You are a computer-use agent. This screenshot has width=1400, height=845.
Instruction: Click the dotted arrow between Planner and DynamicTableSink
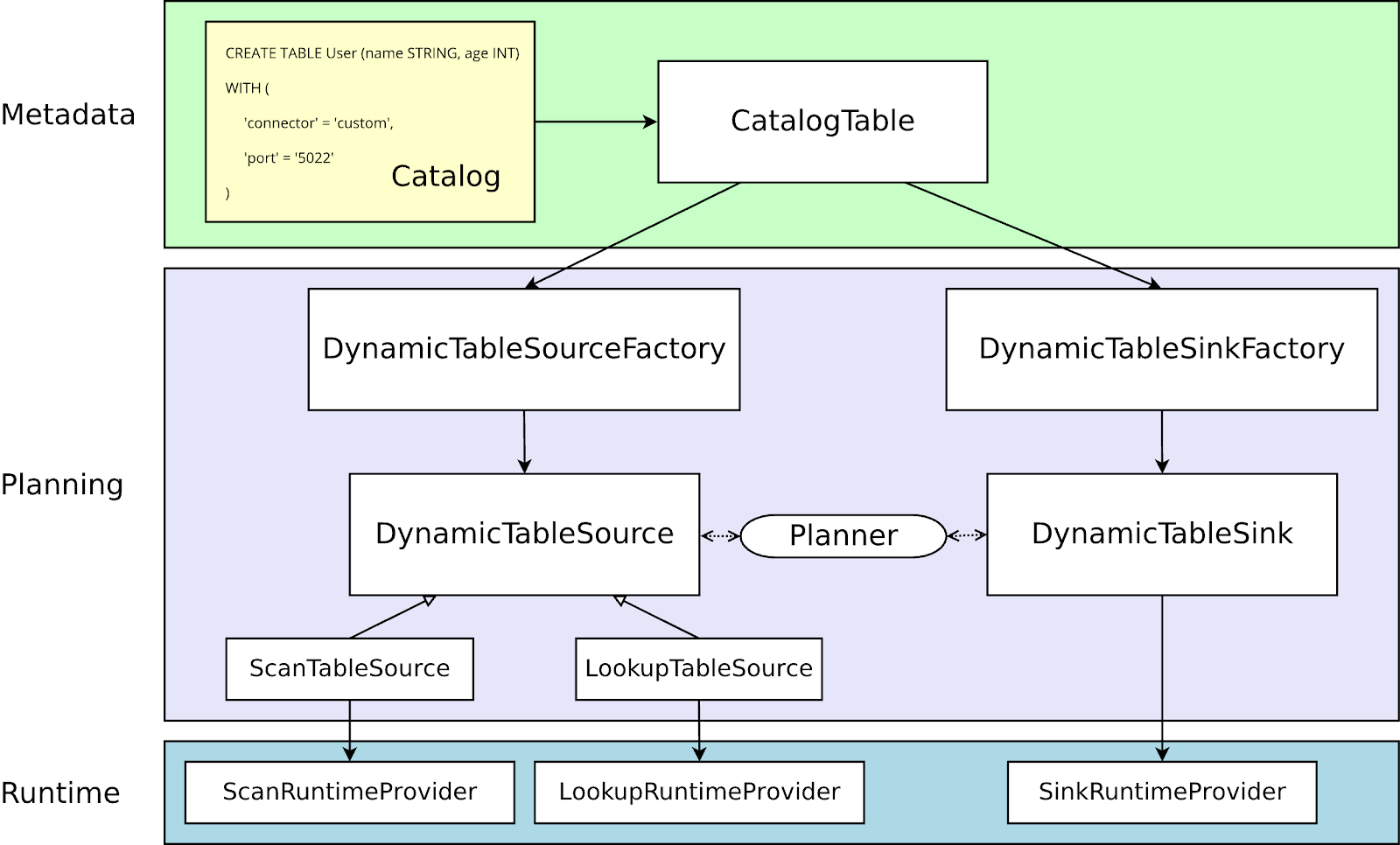point(965,535)
